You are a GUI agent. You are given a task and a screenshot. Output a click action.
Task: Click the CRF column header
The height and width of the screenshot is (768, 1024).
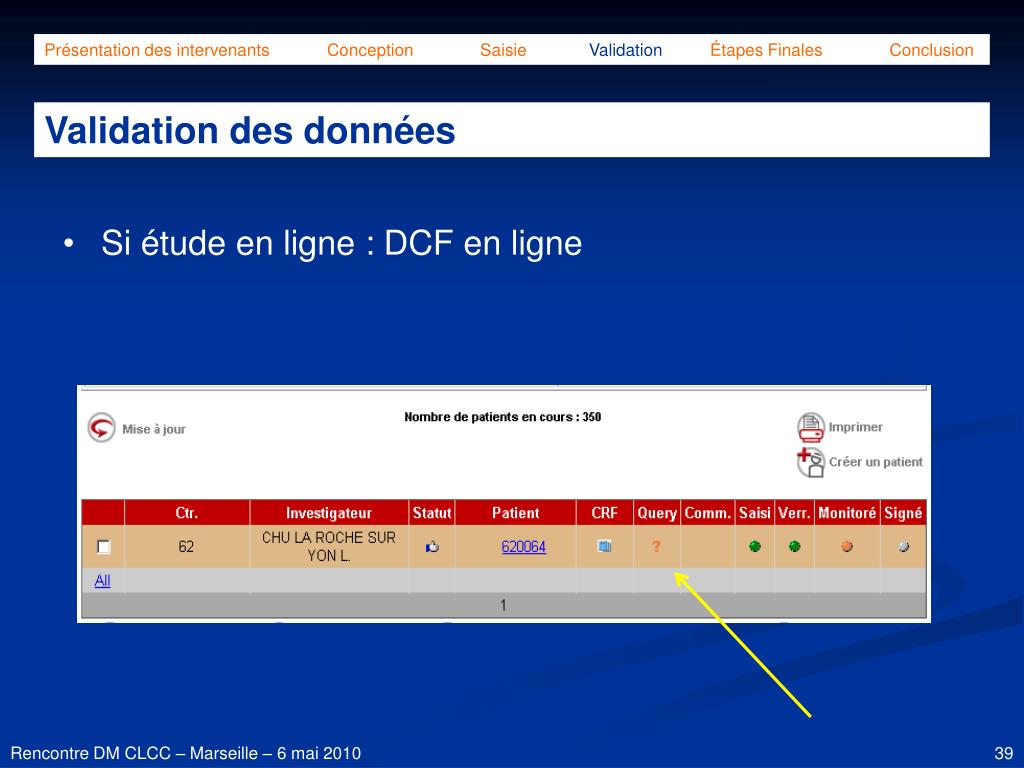tap(605, 513)
